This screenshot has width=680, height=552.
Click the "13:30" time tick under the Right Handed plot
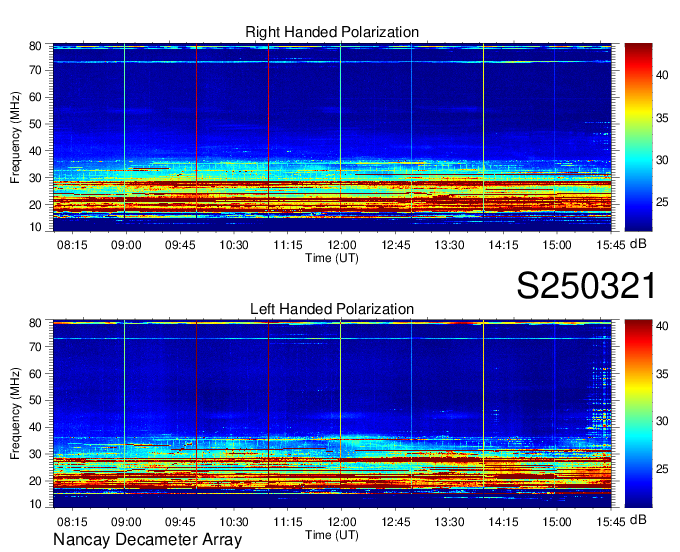[449, 245]
